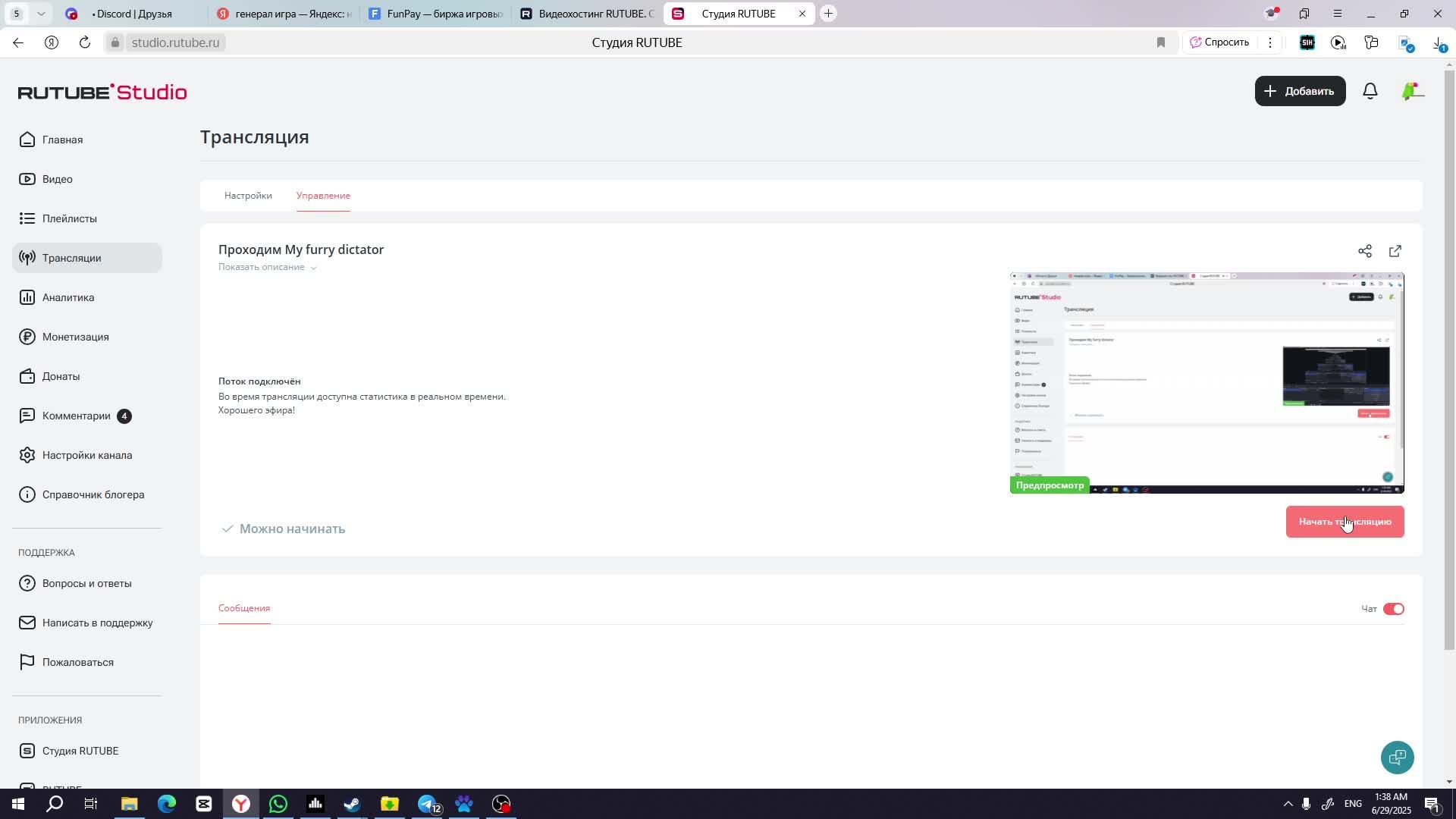Screen dimensions: 1456x819
Task: Select Трансляции in sidebar
Action: point(87,258)
